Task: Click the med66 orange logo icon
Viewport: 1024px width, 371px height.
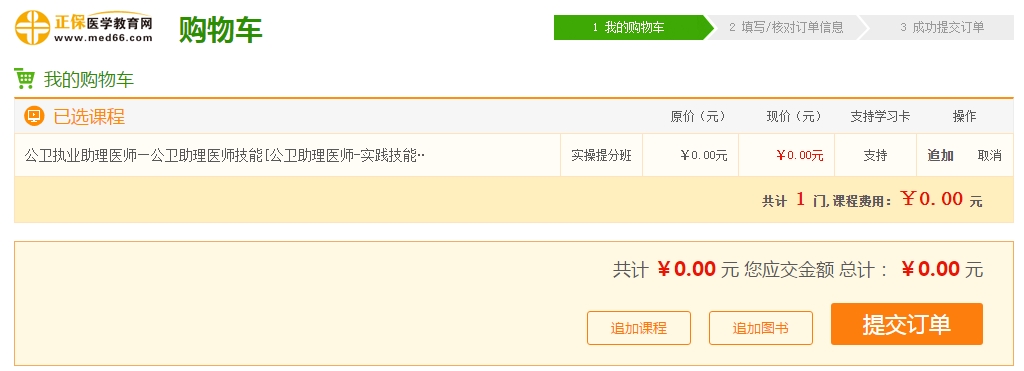Action: [x=32, y=28]
